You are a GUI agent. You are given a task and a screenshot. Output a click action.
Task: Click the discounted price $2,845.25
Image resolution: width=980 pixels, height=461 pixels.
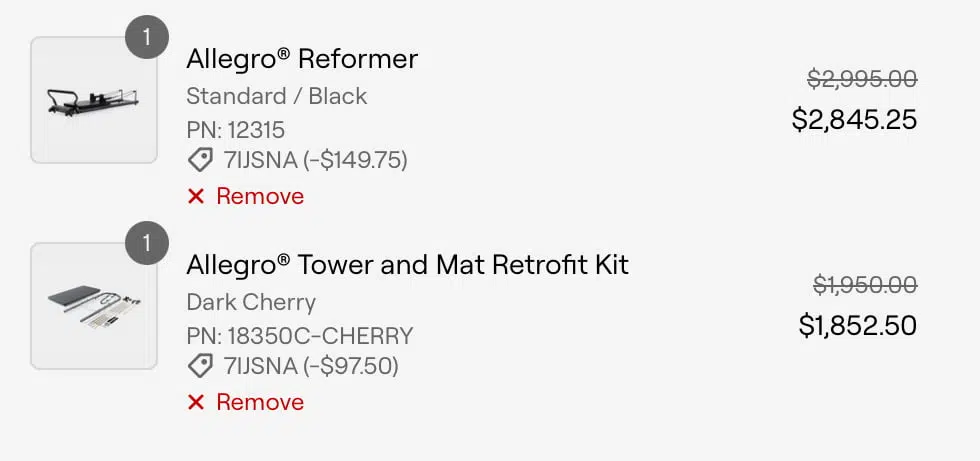854,119
